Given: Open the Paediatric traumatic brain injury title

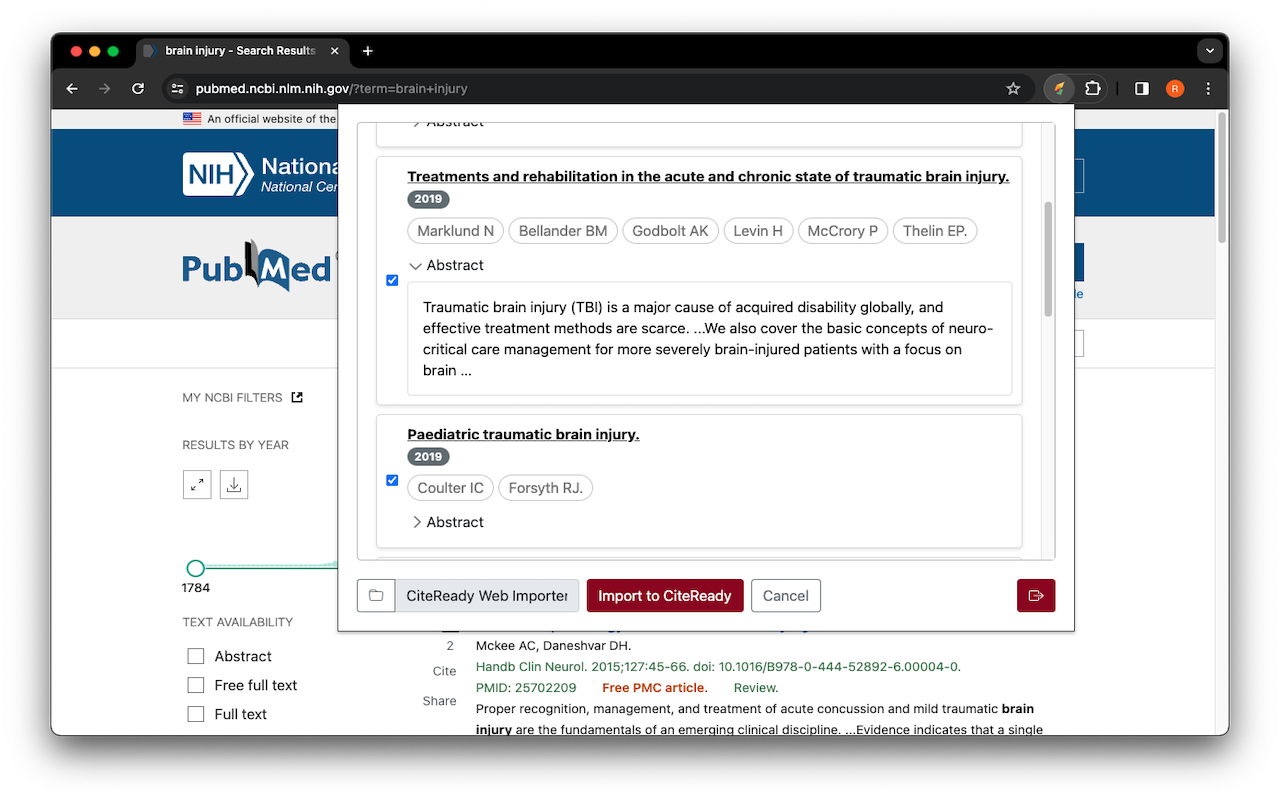Looking at the screenshot, I should pos(523,434).
